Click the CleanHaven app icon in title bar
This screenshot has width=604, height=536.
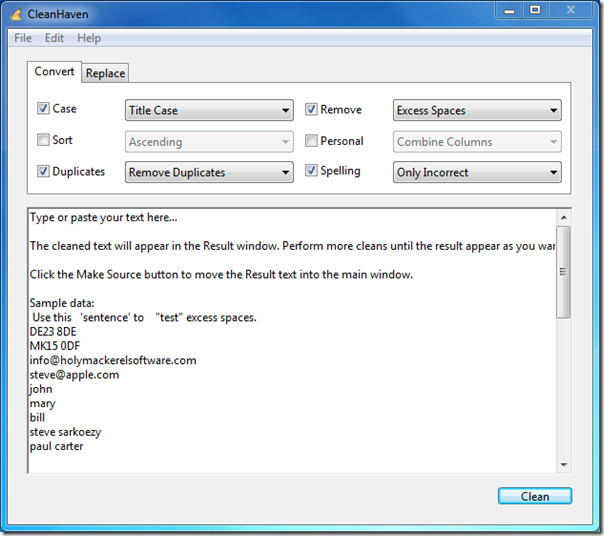(x=17, y=12)
